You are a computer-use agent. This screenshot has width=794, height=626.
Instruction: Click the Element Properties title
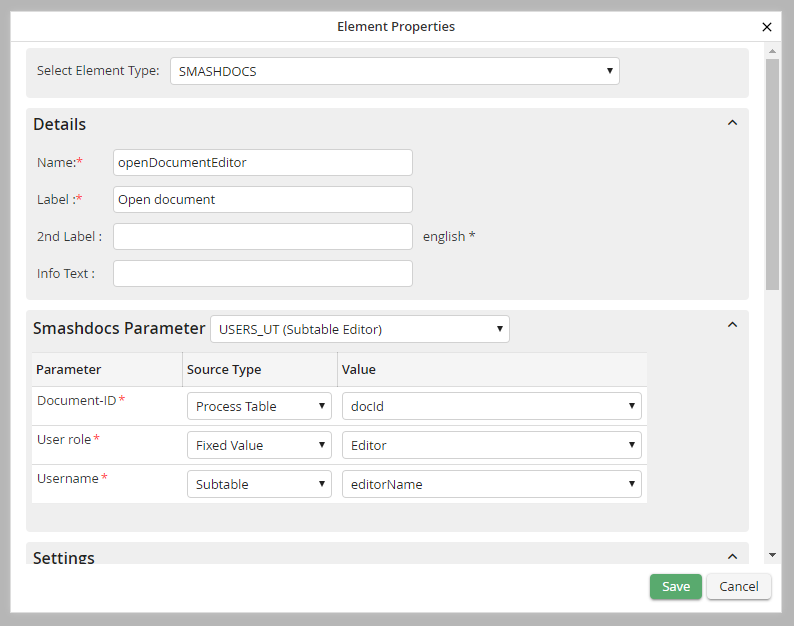(x=396, y=26)
